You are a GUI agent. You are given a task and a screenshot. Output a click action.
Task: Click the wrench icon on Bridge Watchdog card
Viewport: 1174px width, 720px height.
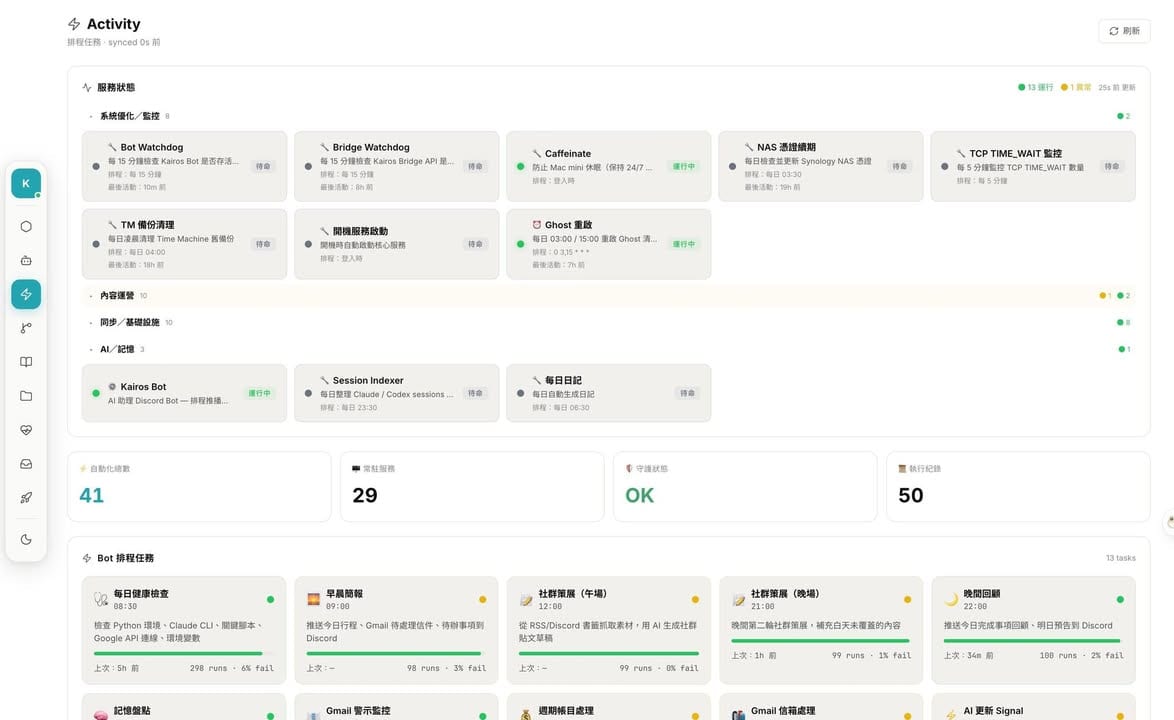325,147
